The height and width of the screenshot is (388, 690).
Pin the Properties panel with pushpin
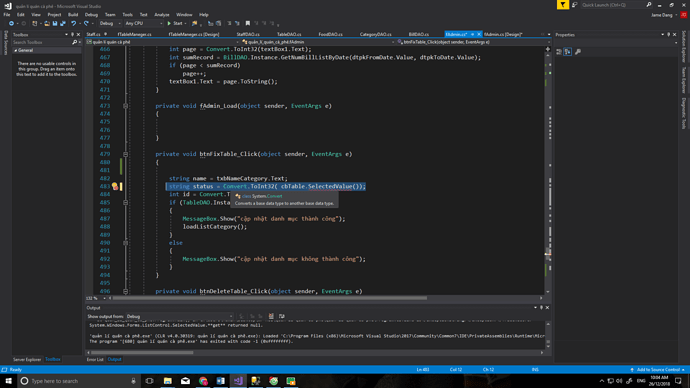(x=668, y=34)
